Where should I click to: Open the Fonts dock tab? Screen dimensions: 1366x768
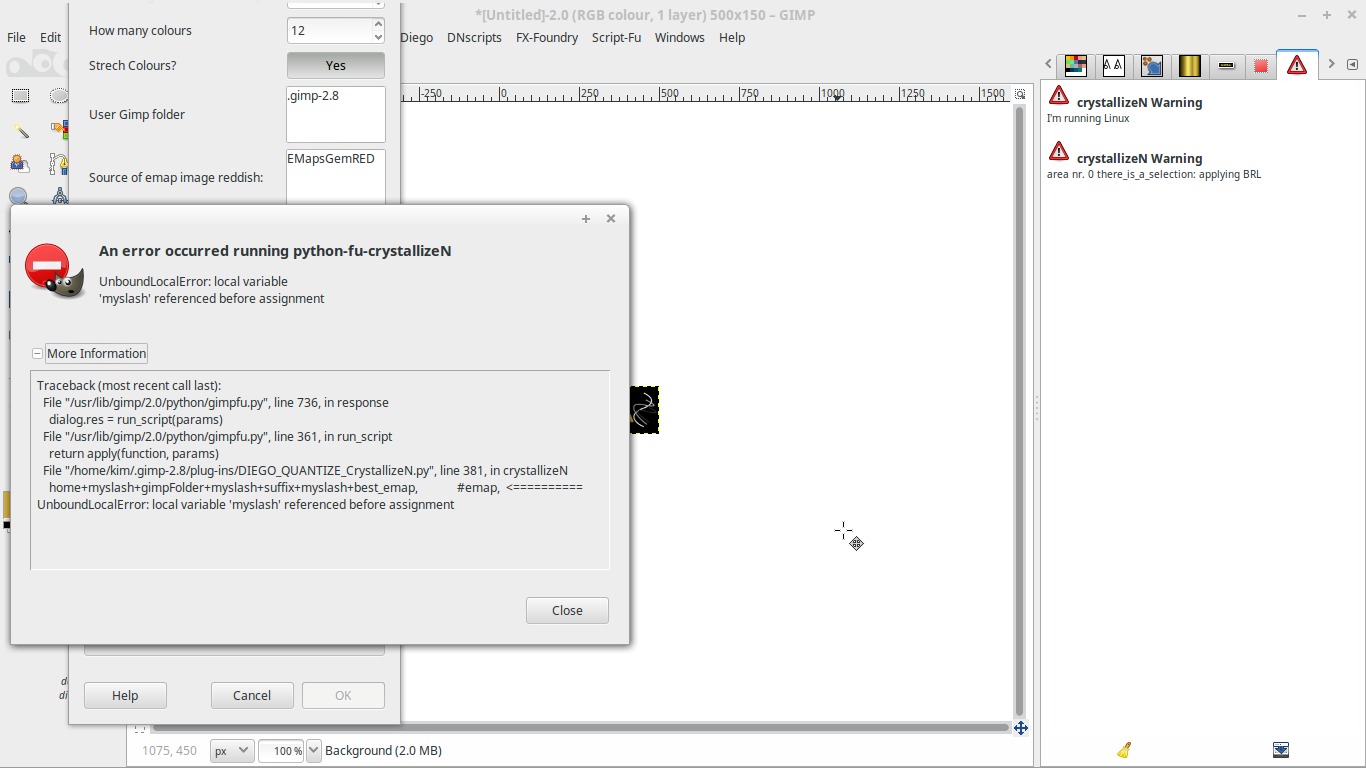pos(1113,65)
